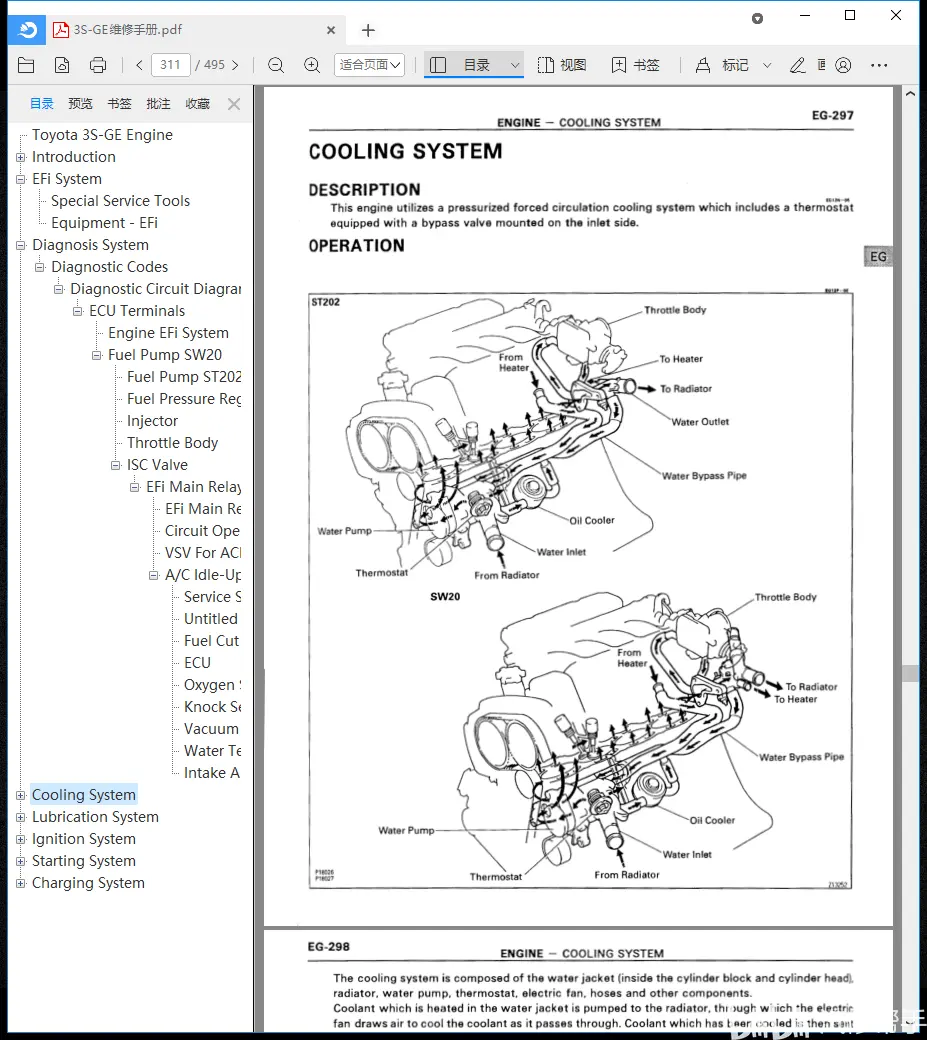Collapse the EFi System node
This screenshot has height=1040, width=927.
click(21, 180)
